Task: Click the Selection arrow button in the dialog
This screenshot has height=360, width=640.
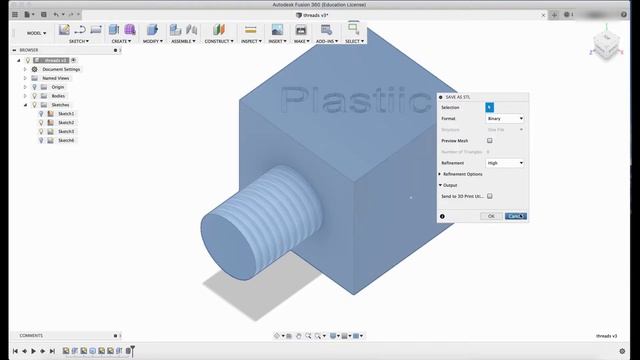Action: point(489,107)
